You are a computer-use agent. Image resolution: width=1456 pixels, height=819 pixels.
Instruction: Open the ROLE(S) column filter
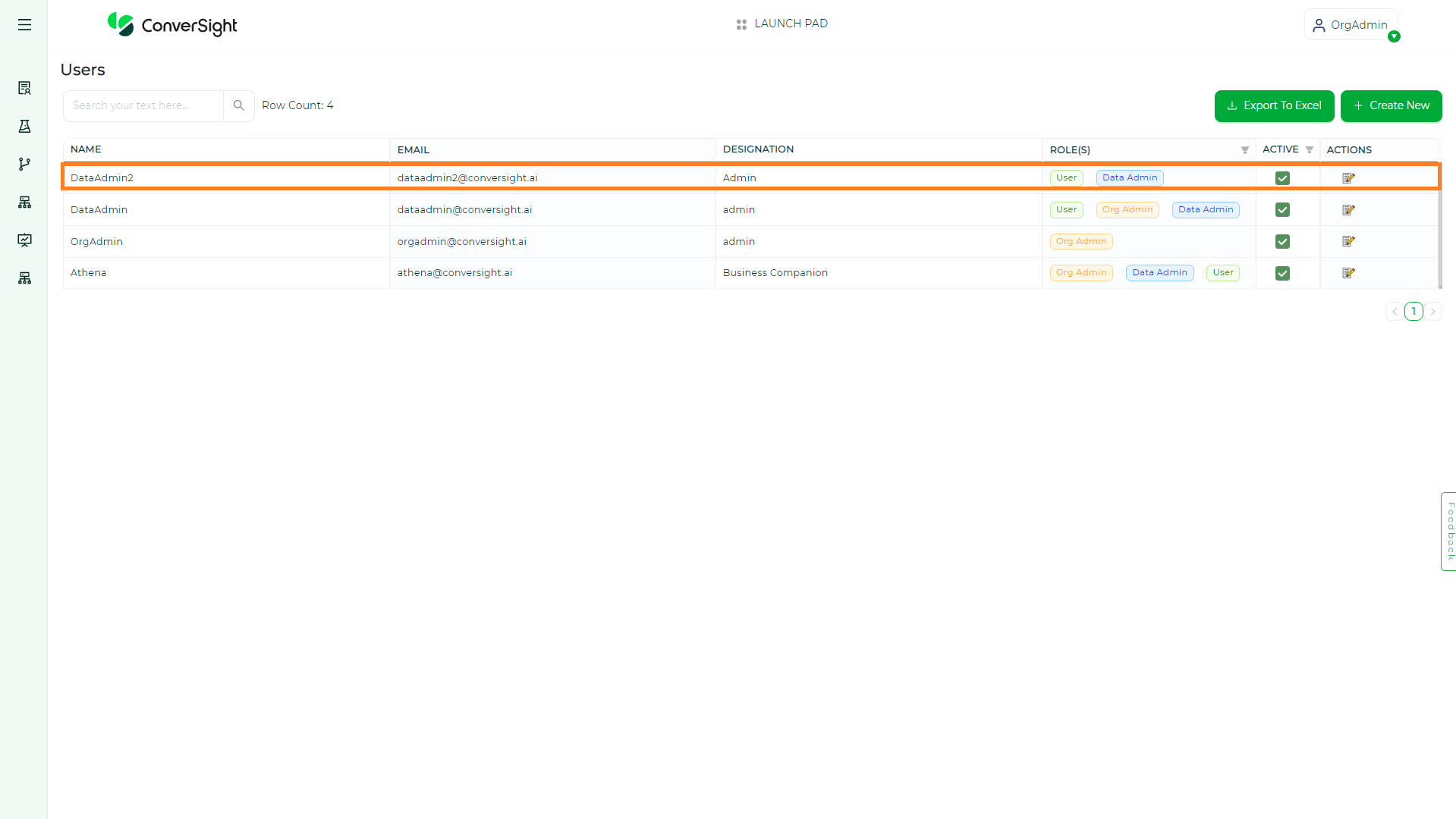pyautogui.click(x=1244, y=149)
